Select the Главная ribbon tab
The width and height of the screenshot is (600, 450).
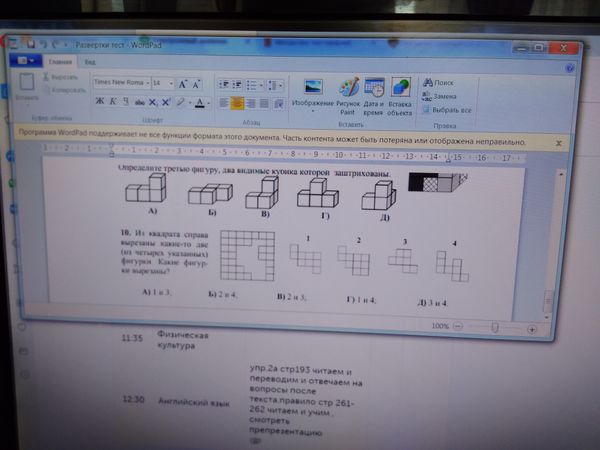(61, 62)
